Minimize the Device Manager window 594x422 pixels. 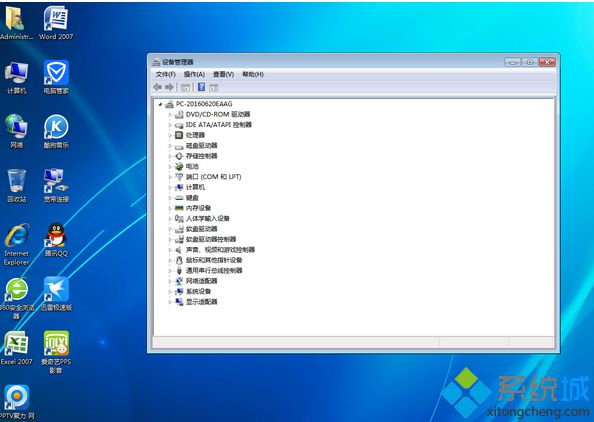(x=513, y=62)
